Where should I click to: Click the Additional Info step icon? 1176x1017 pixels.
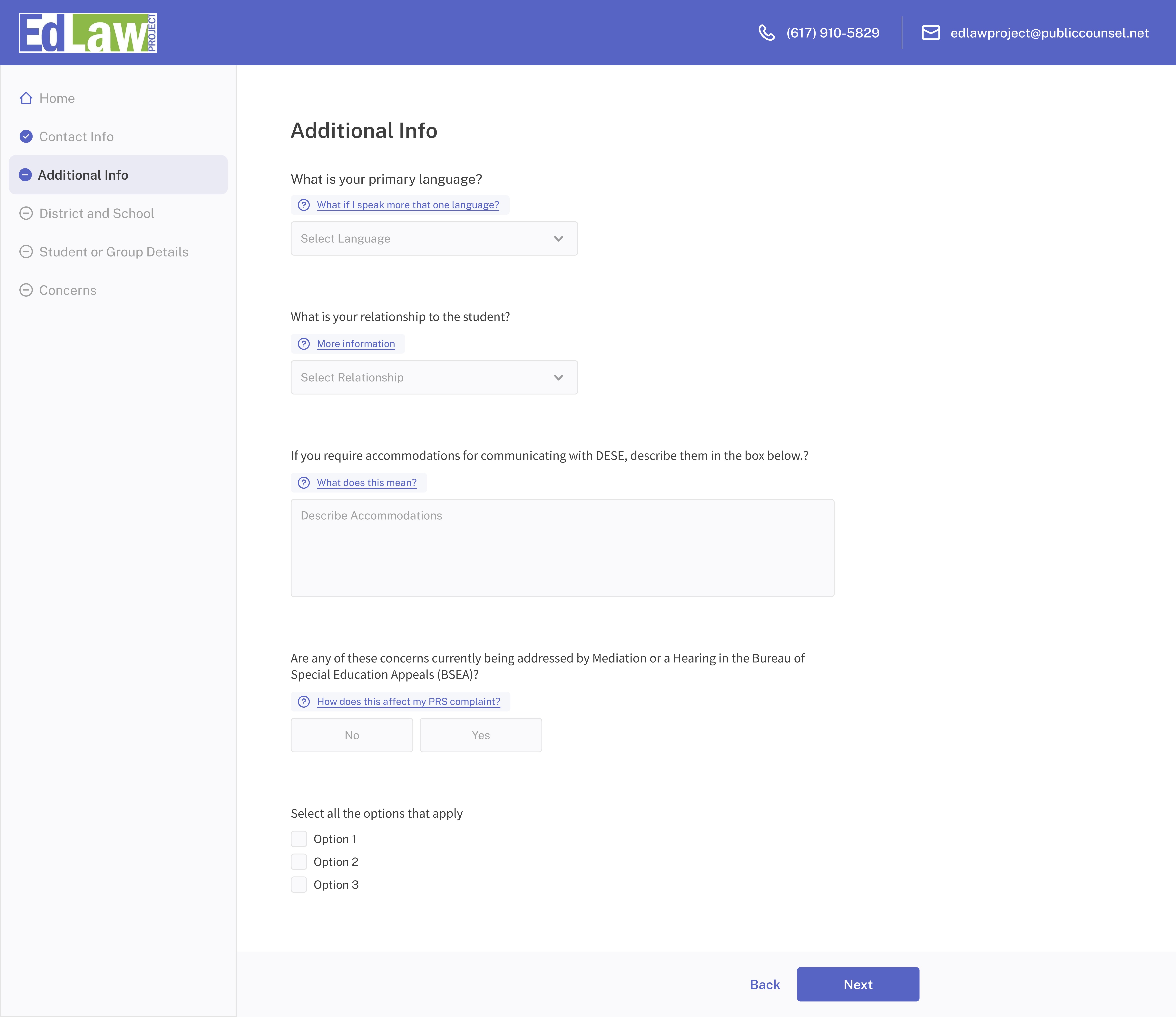pyautogui.click(x=25, y=175)
